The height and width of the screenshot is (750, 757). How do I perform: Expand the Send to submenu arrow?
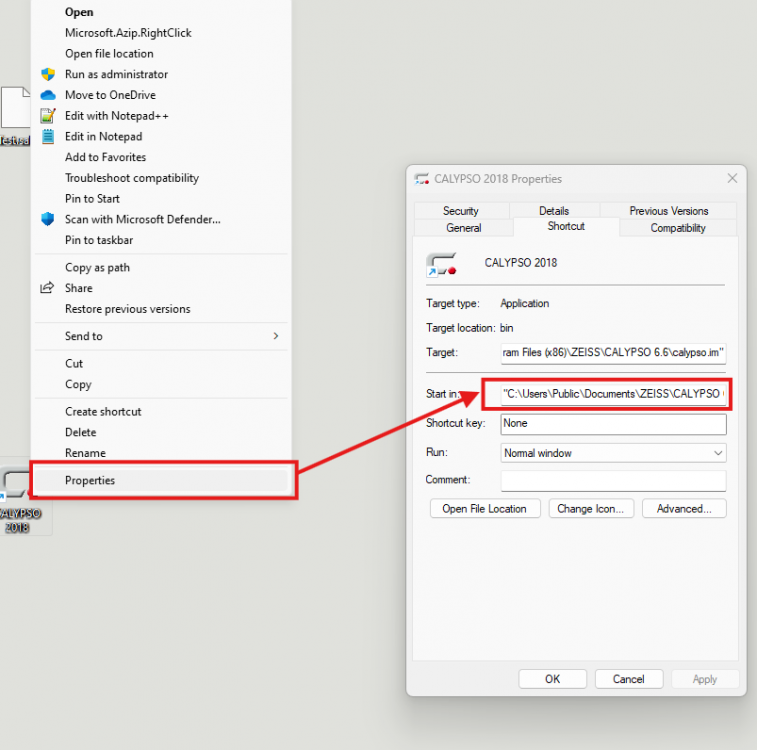coord(276,336)
